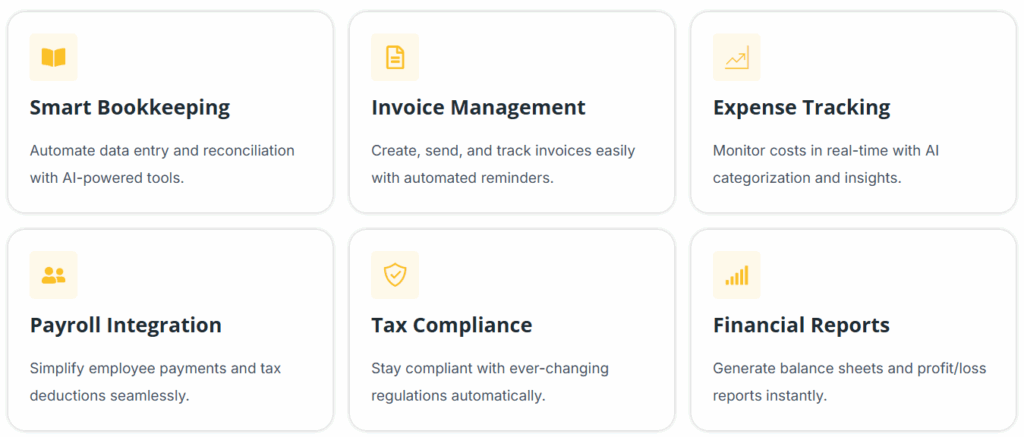Open the Smart Bookkeeping heading

coord(130,108)
